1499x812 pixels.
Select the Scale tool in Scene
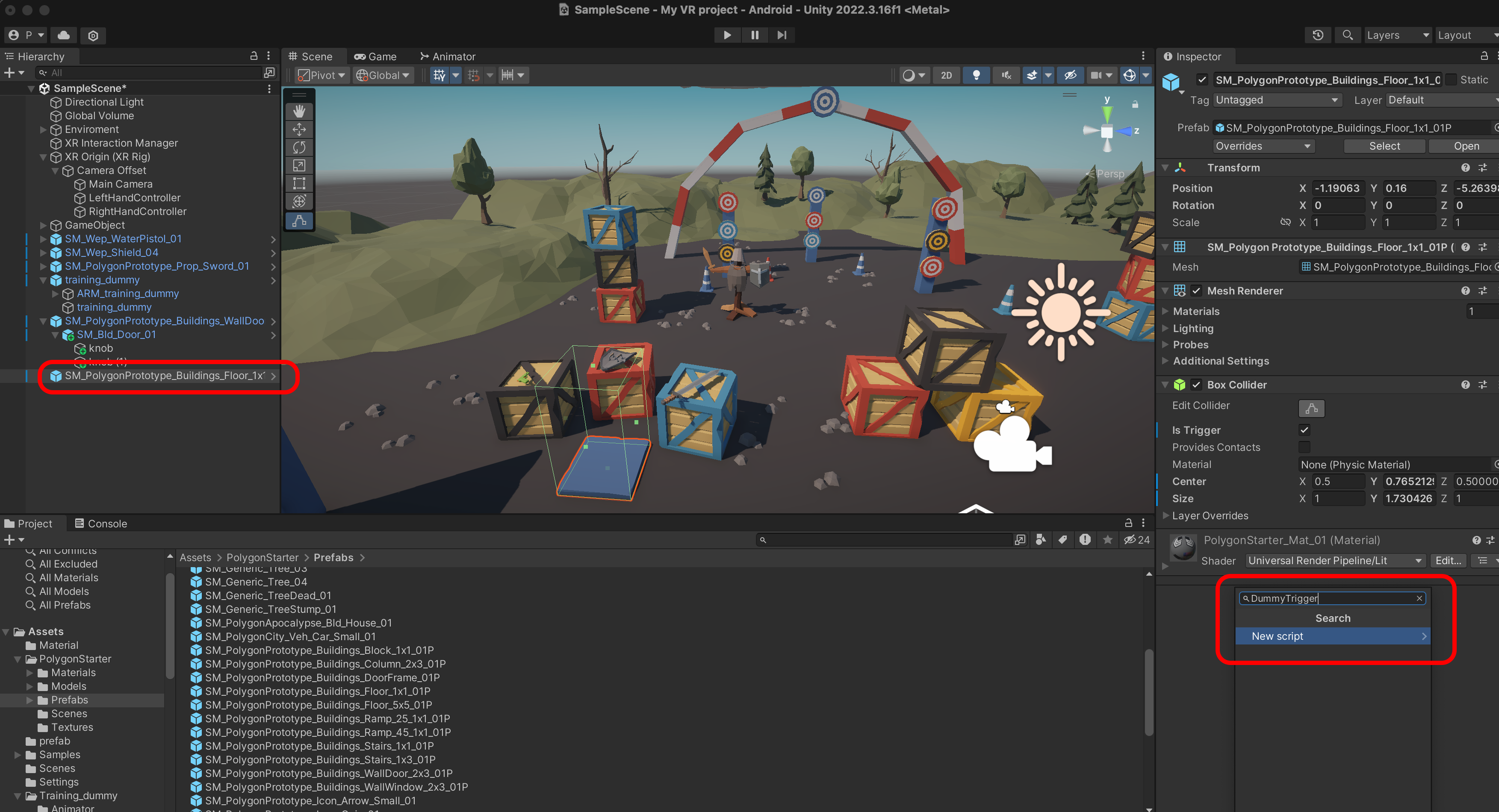point(299,165)
